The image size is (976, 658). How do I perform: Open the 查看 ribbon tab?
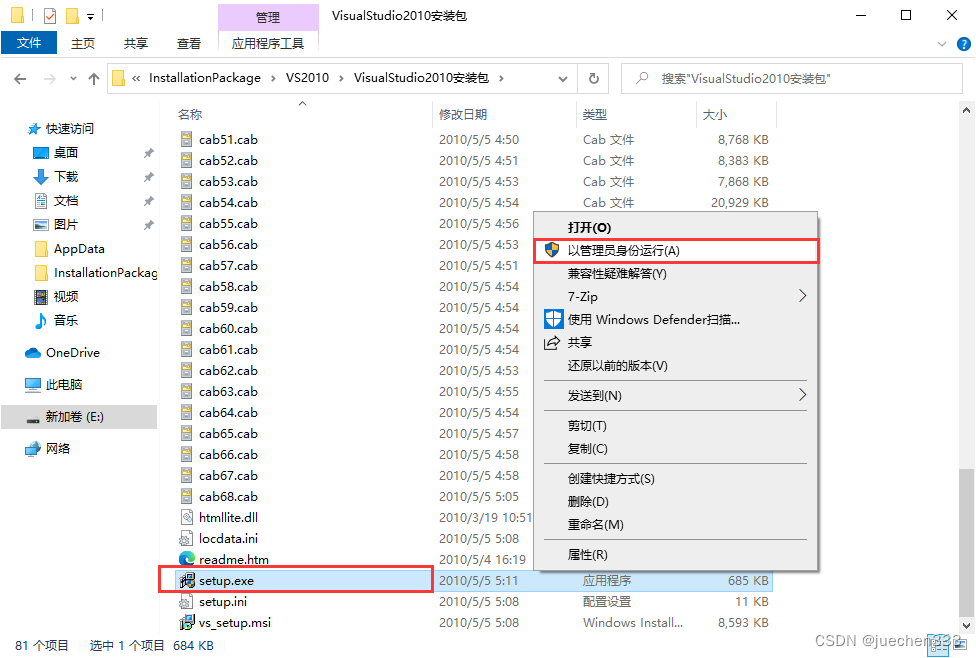coord(189,43)
